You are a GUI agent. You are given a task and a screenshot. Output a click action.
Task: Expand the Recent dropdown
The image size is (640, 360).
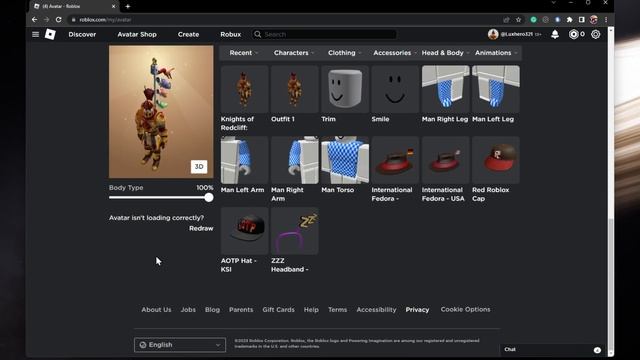coord(244,53)
